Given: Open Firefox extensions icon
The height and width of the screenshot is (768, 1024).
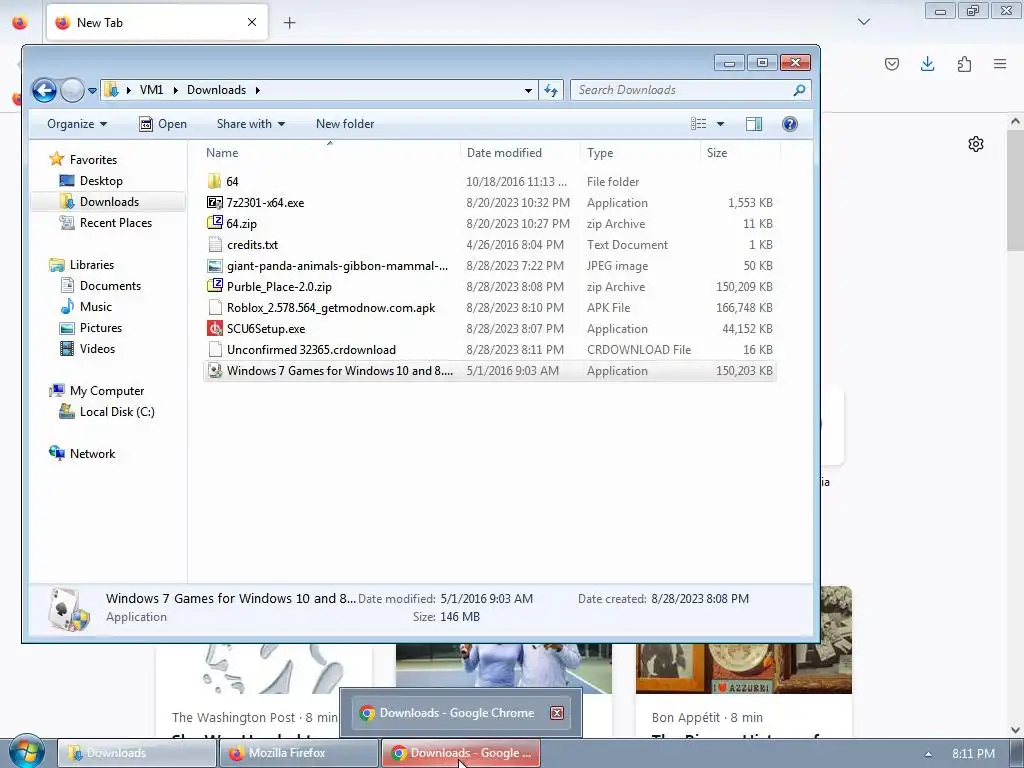Looking at the screenshot, I should coord(964,64).
